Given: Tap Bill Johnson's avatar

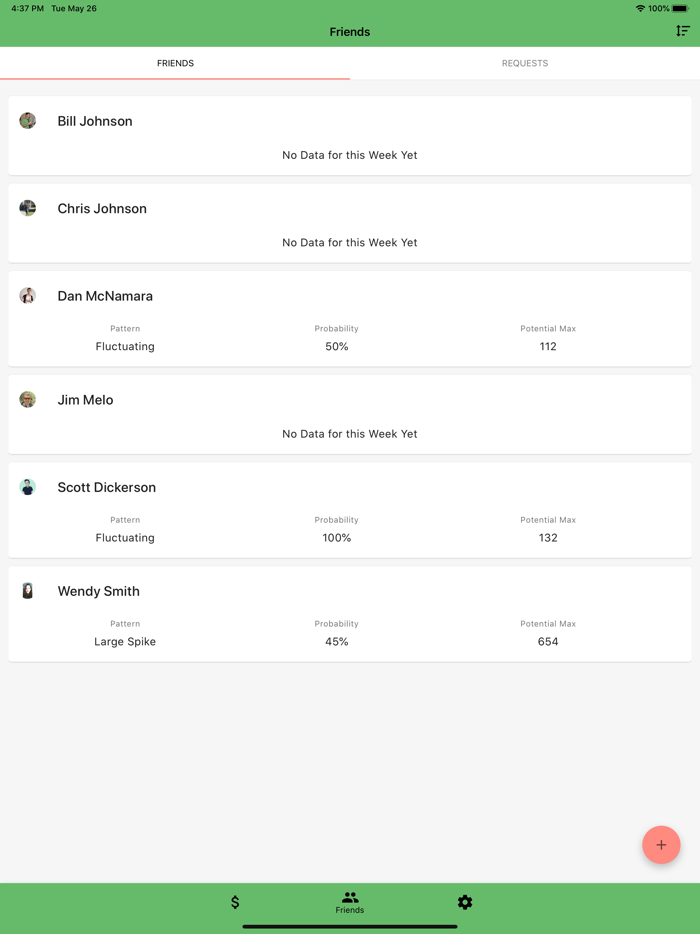Looking at the screenshot, I should pos(28,121).
